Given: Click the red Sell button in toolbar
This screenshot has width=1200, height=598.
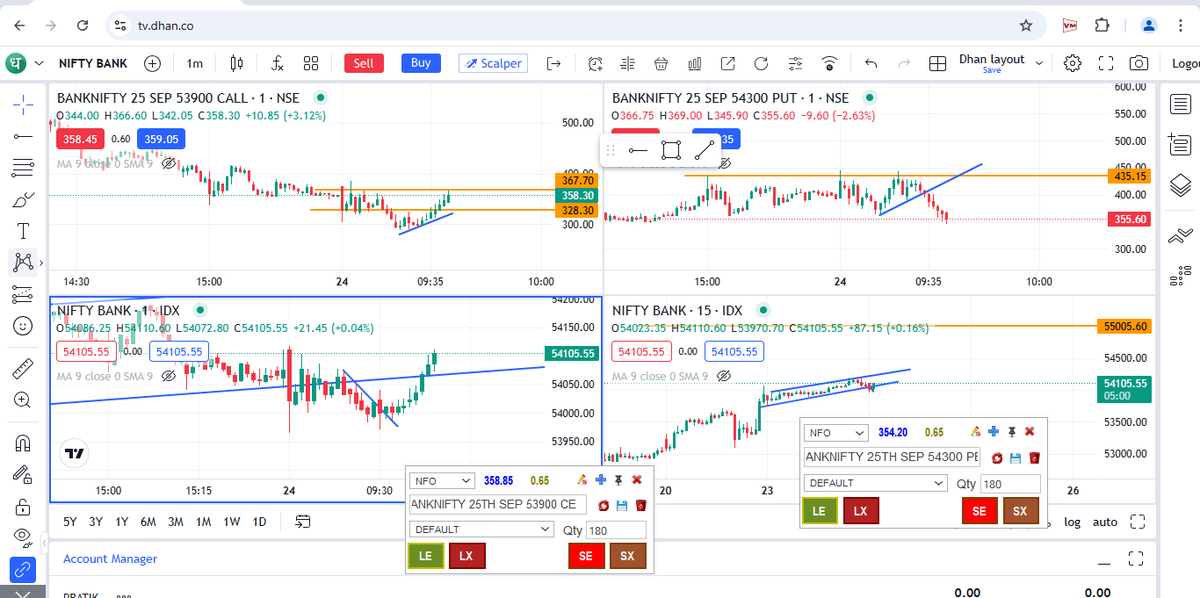Looking at the screenshot, I should [364, 63].
